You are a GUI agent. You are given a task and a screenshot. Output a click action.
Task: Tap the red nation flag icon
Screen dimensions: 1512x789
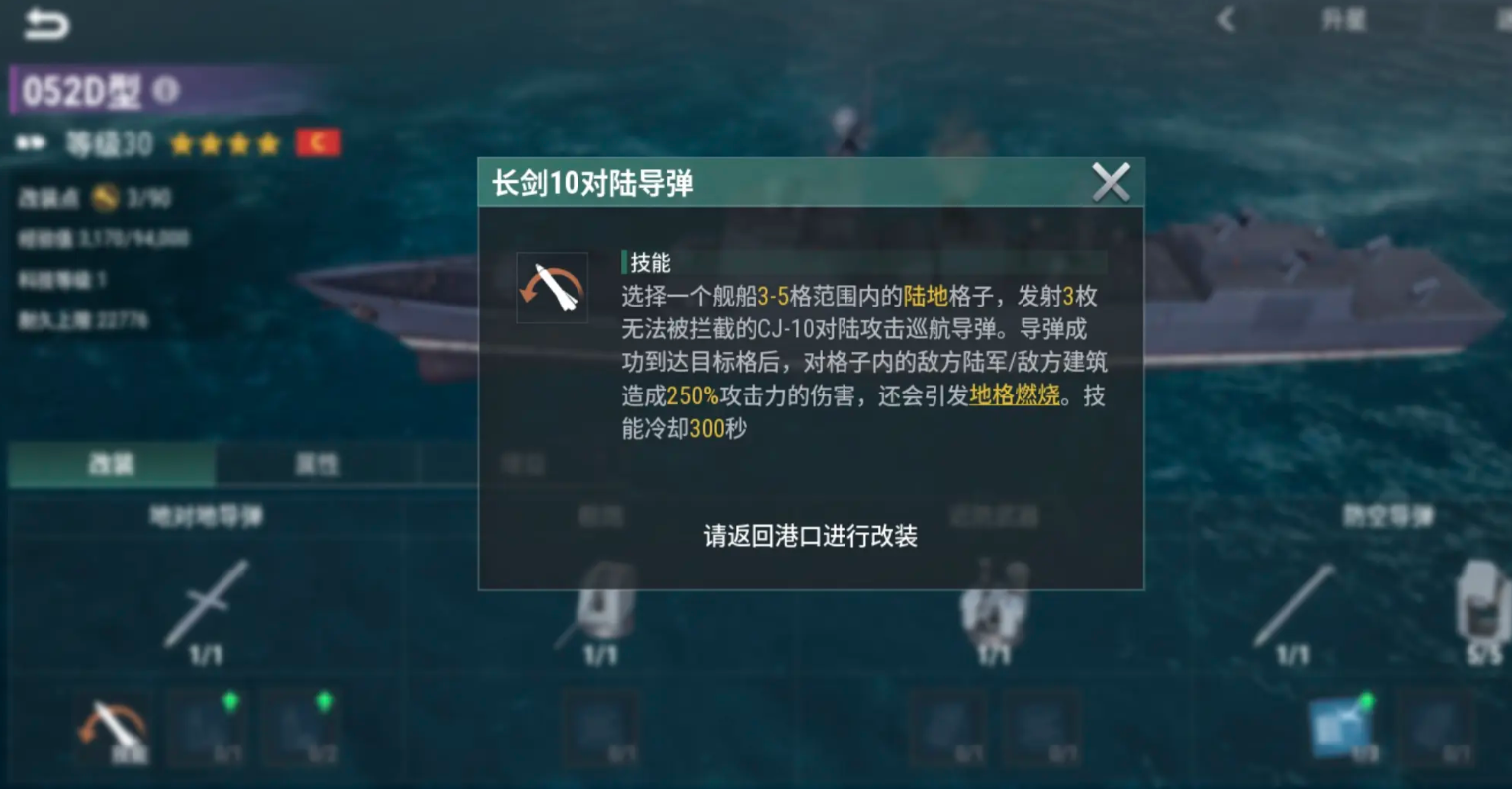pyautogui.click(x=318, y=142)
